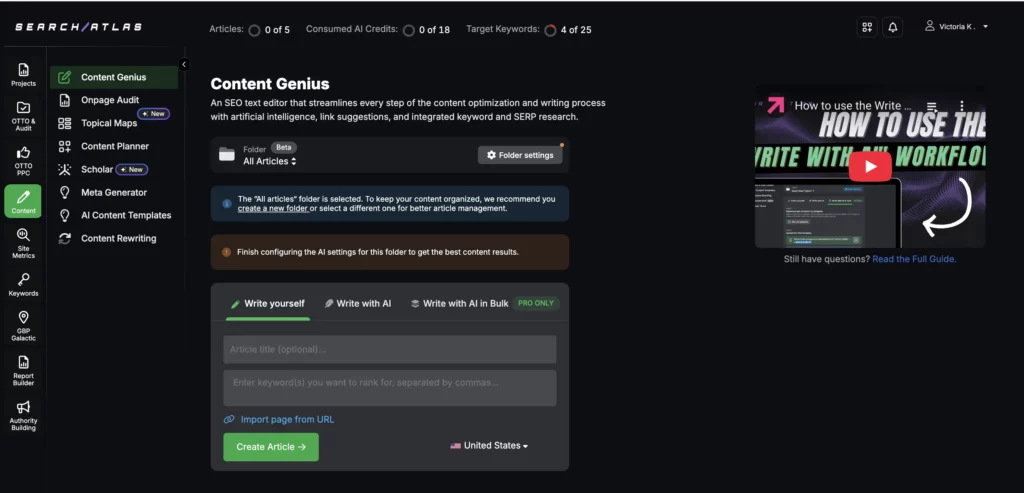Click the create a new folder link
The width and height of the screenshot is (1024, 493).
tap(272, 209)
